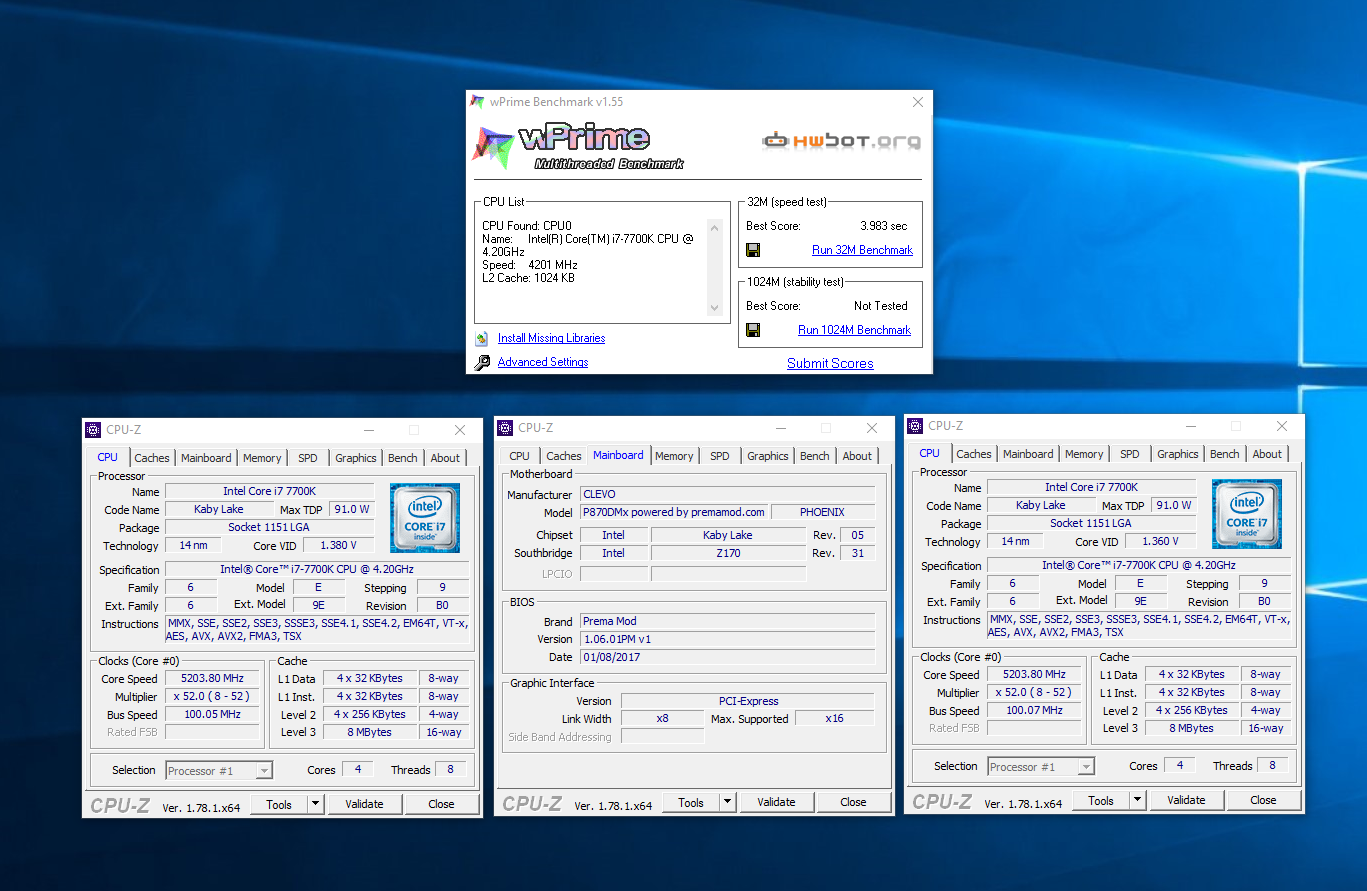Viewport: 1367px width, 891px height.
Task: Click the Intel Core i7 badge in the leftmost CPU-Z window
Action: [x=424, y=518]
